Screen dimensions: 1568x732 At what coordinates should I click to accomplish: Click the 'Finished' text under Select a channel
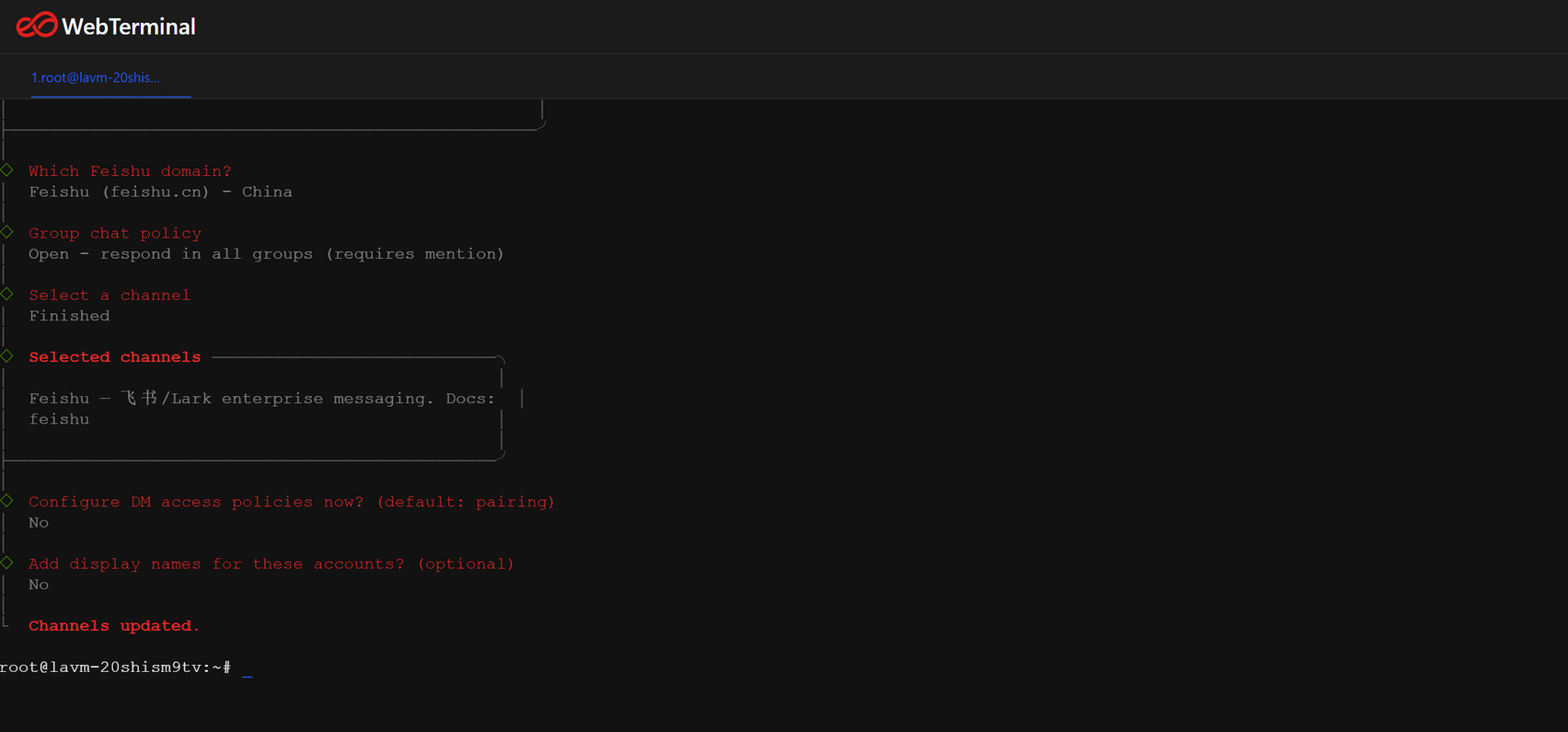pyautogui.click(x=69, y=316)
